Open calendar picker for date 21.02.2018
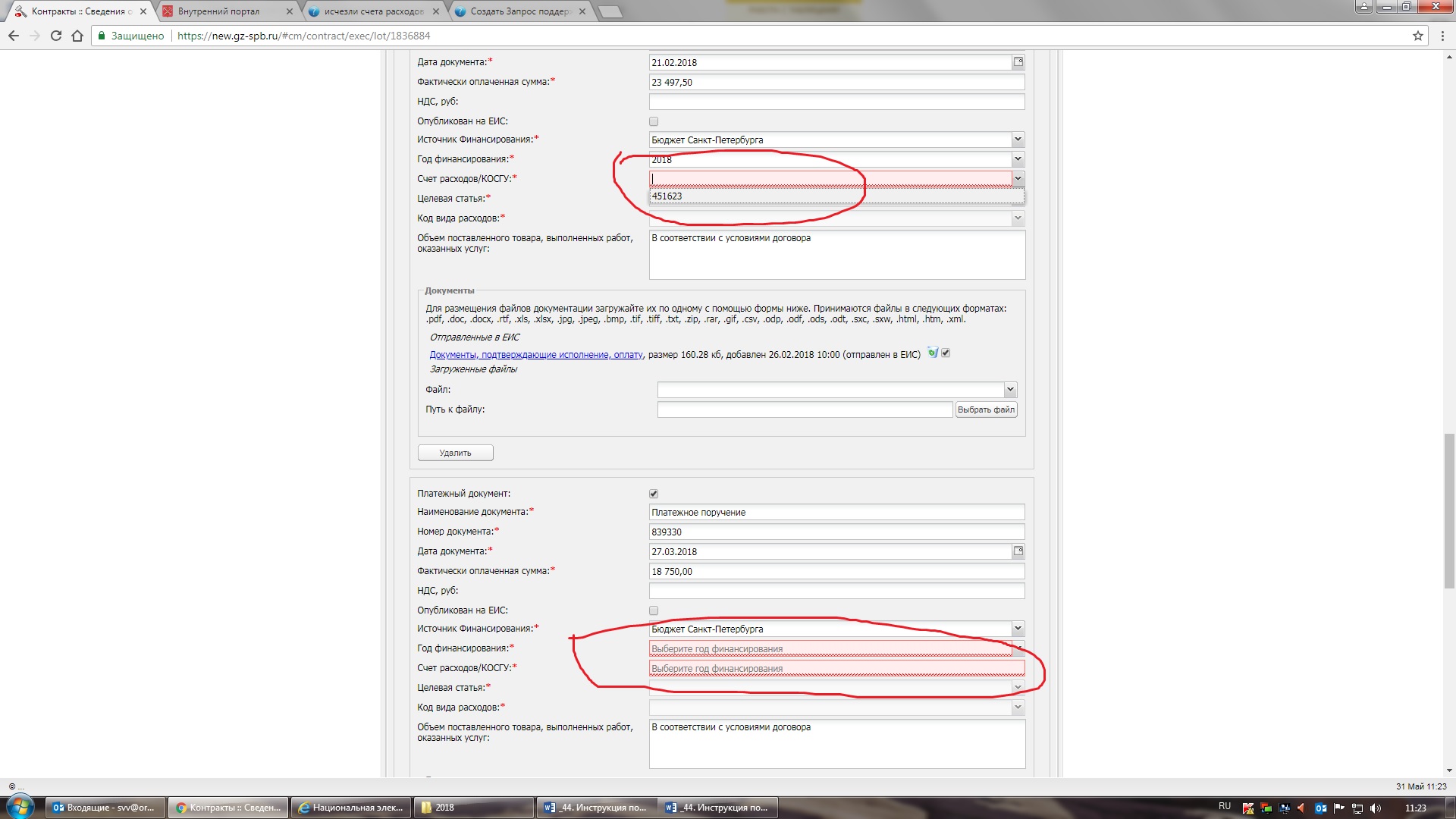This screenshot has width=1456, height=819. coord(1018,62)
